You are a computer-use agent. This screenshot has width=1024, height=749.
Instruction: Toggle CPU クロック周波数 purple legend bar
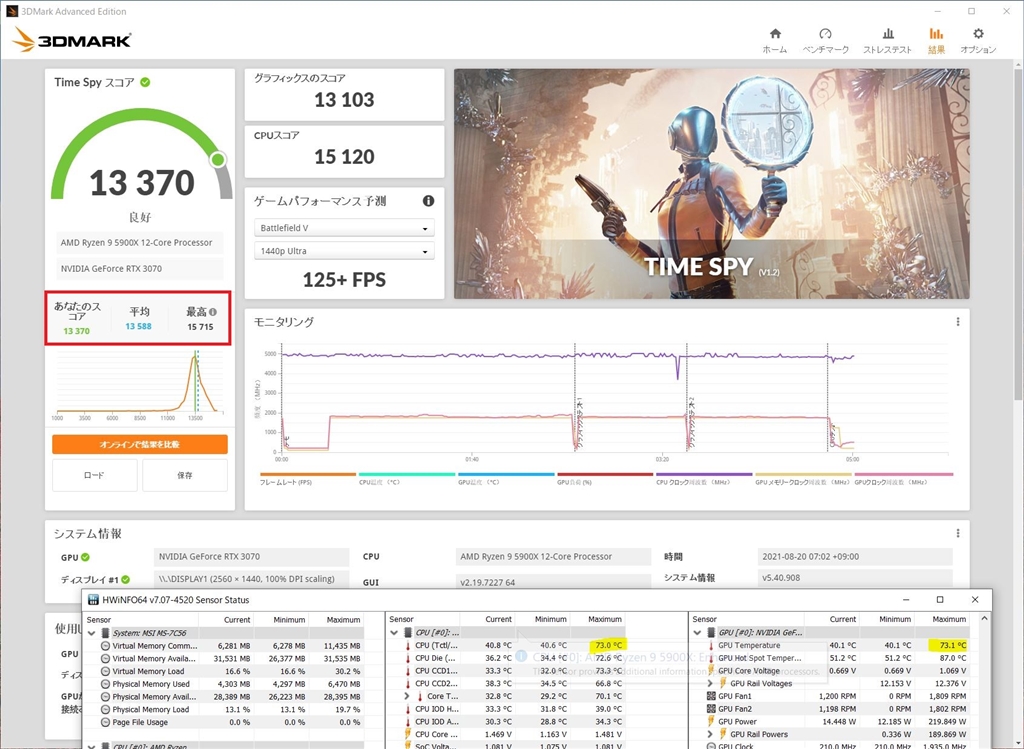click(x=704, y=475)
